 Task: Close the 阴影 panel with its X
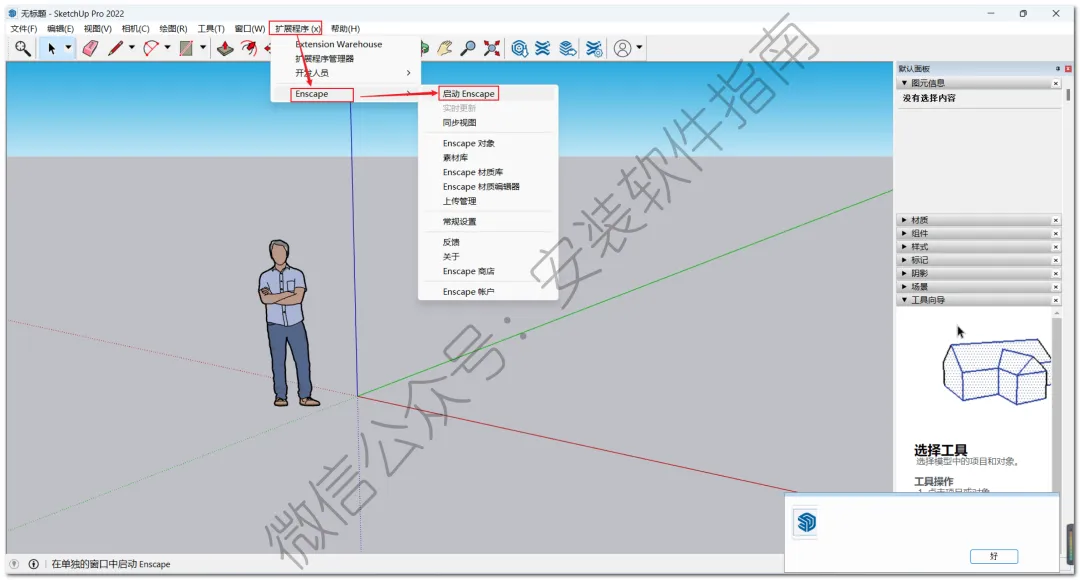1055,273
